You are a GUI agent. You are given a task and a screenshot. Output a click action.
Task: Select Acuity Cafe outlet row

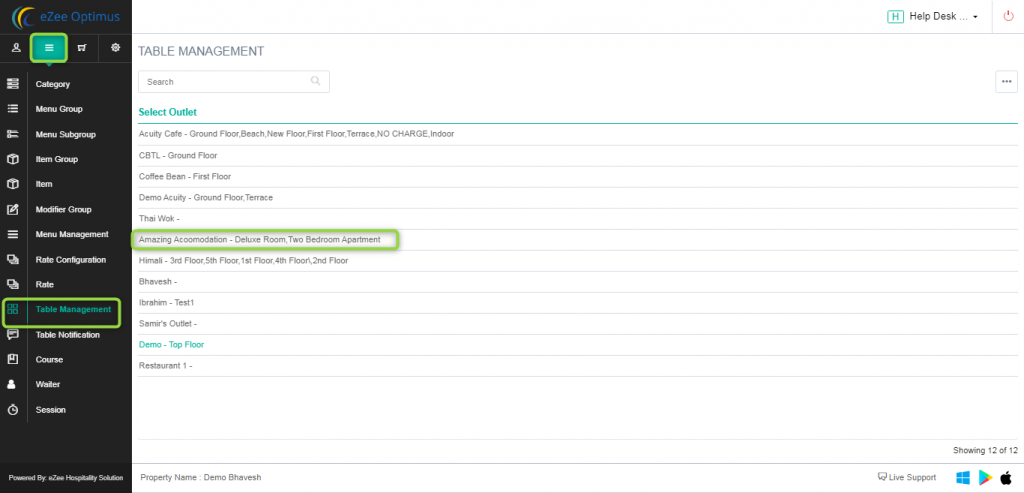577,134
